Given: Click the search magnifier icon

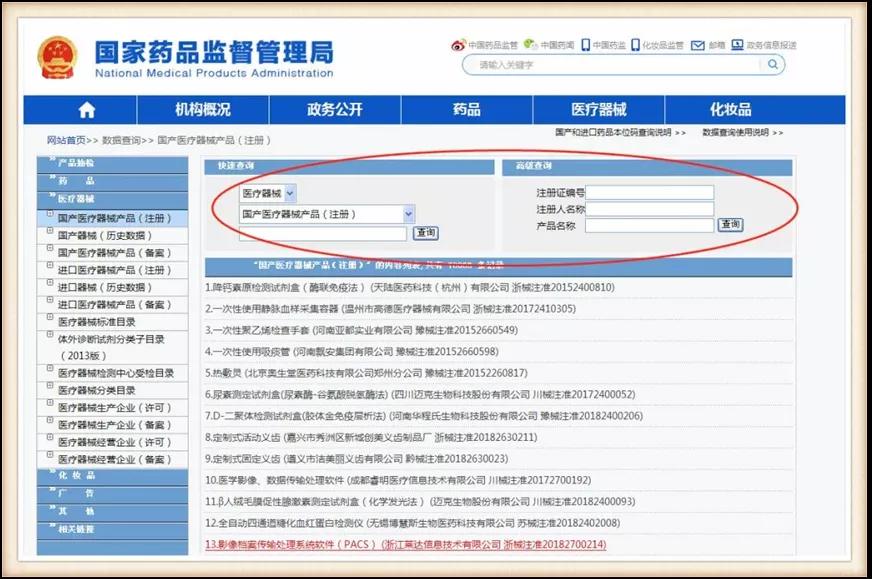Looking at the screenshot, I should [770, 64].
